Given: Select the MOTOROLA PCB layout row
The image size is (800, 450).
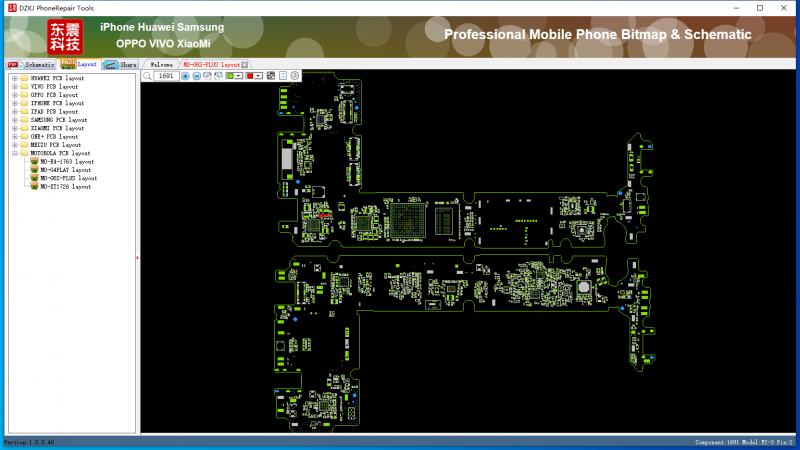Looking at the screenshot, I should tap(60, 153).
